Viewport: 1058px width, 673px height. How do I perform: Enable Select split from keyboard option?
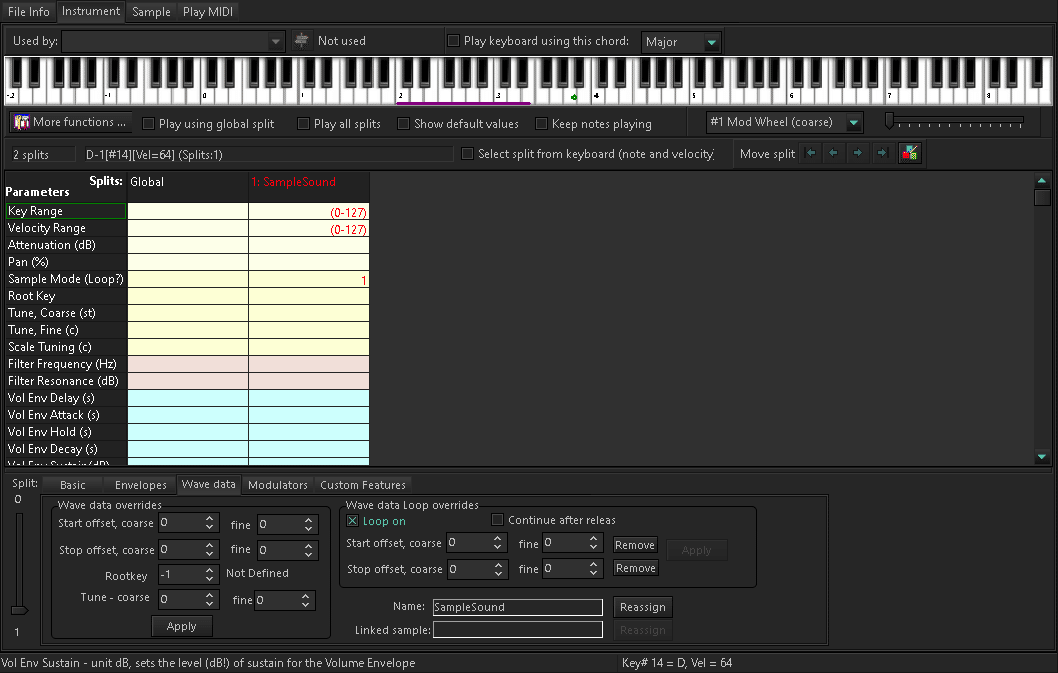(x=466, y=153)
